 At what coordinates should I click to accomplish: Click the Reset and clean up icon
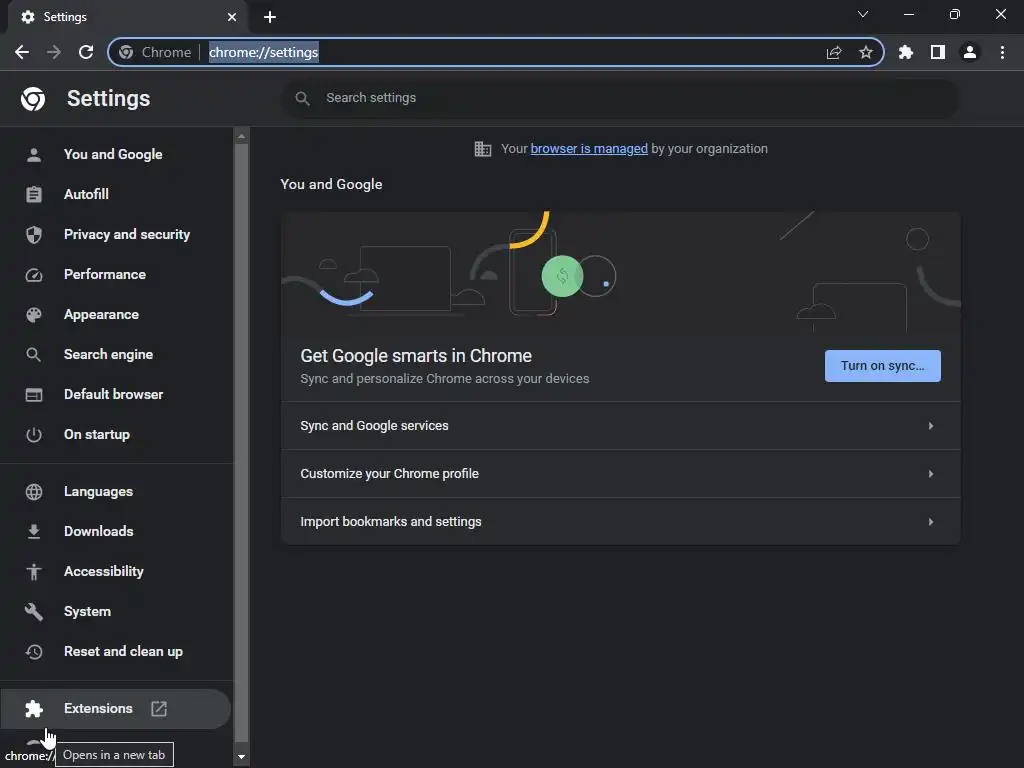pos(34,652)
